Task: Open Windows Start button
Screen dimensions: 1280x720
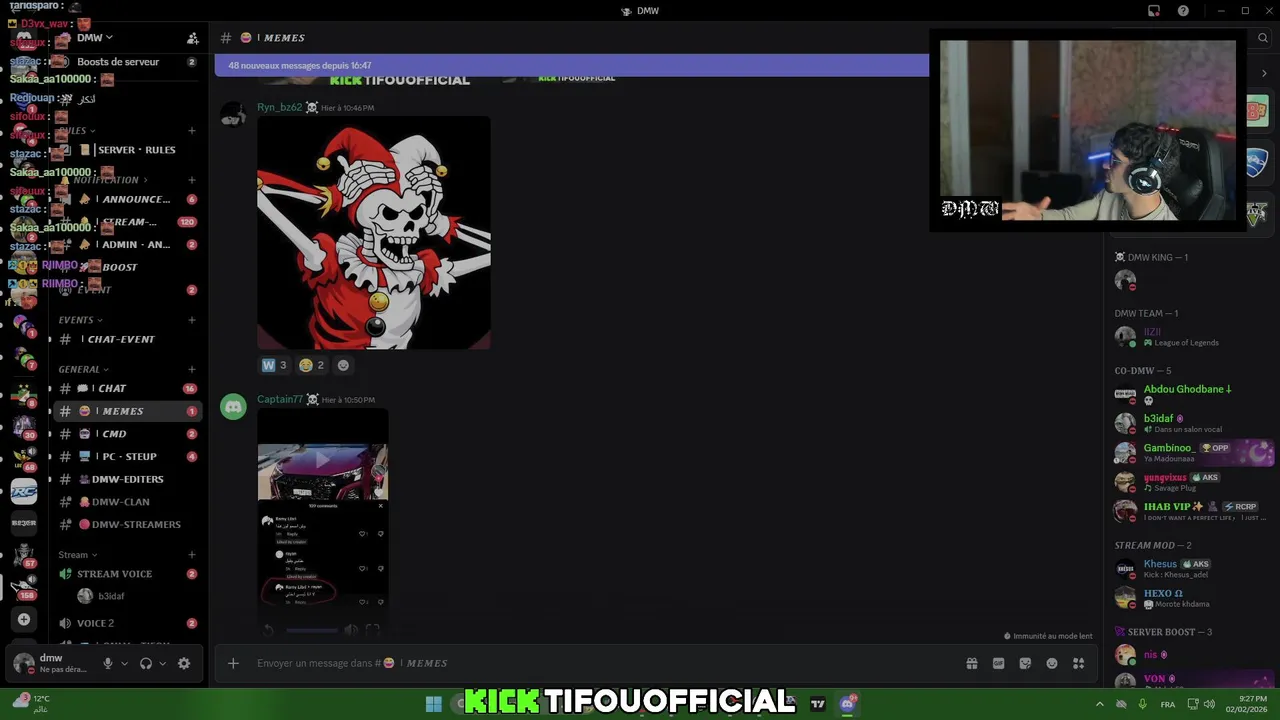Action: 434,704
